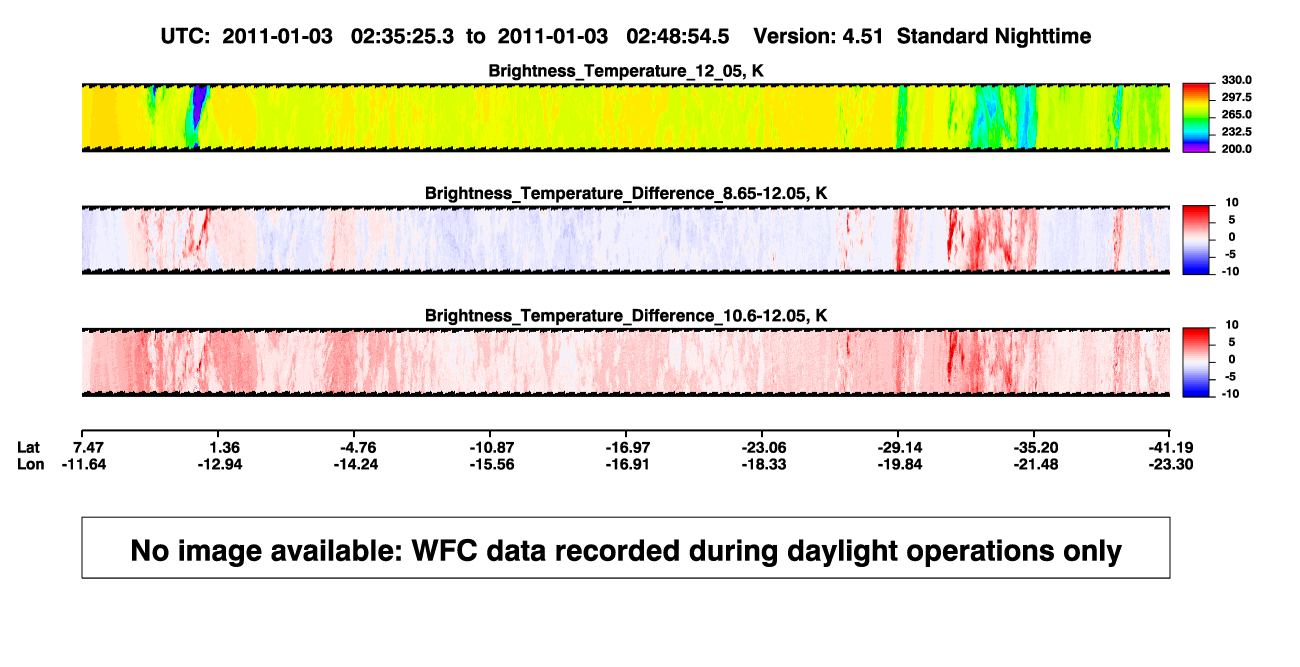
Task: Click the latitude value -16.97
Action: point(628,447)
